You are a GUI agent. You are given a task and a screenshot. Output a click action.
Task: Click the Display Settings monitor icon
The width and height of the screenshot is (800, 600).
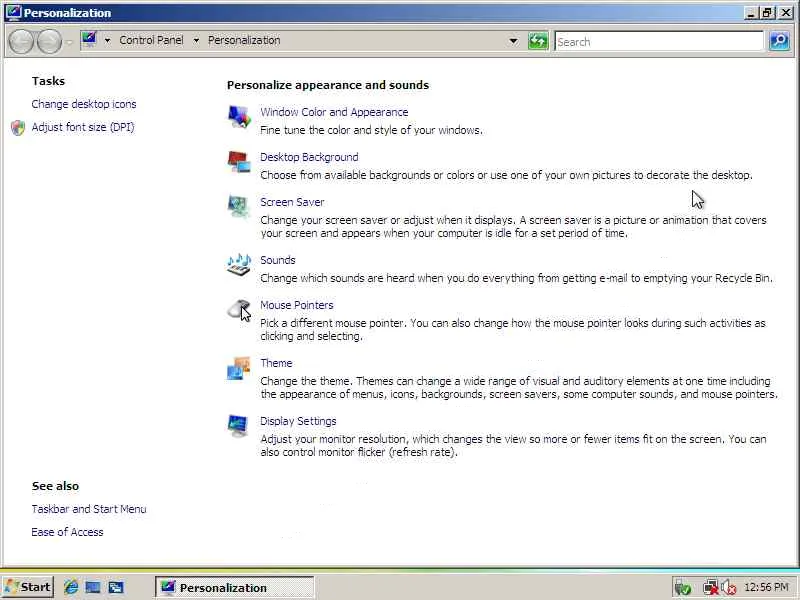tap(239, 426)
